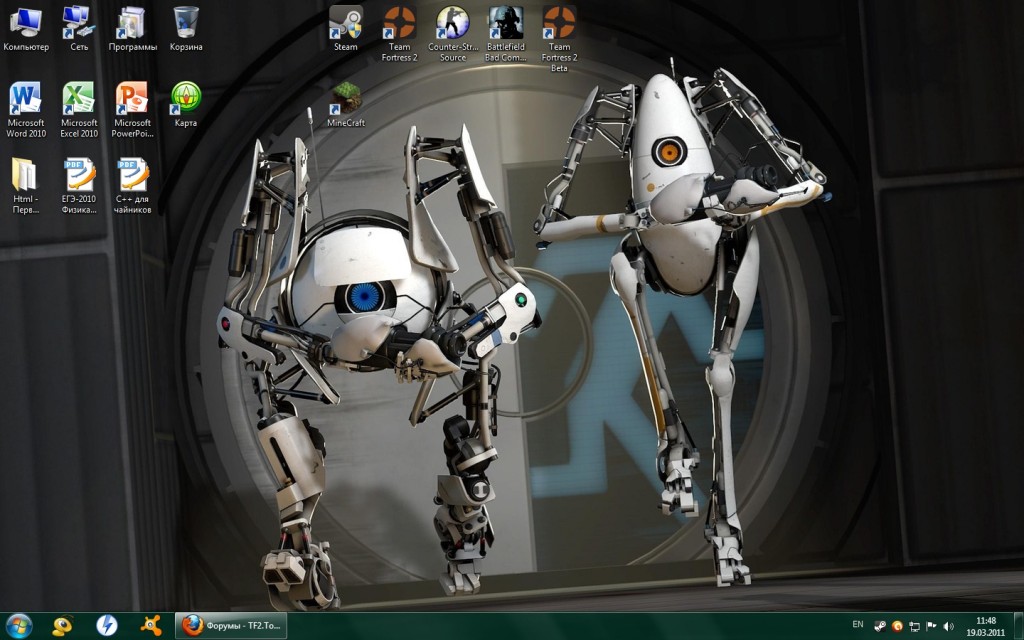The width and height of the screenshot is (1024, 640).
Task: Click the yellow pinned taskbar icon
Action: [x=62, y=626]
